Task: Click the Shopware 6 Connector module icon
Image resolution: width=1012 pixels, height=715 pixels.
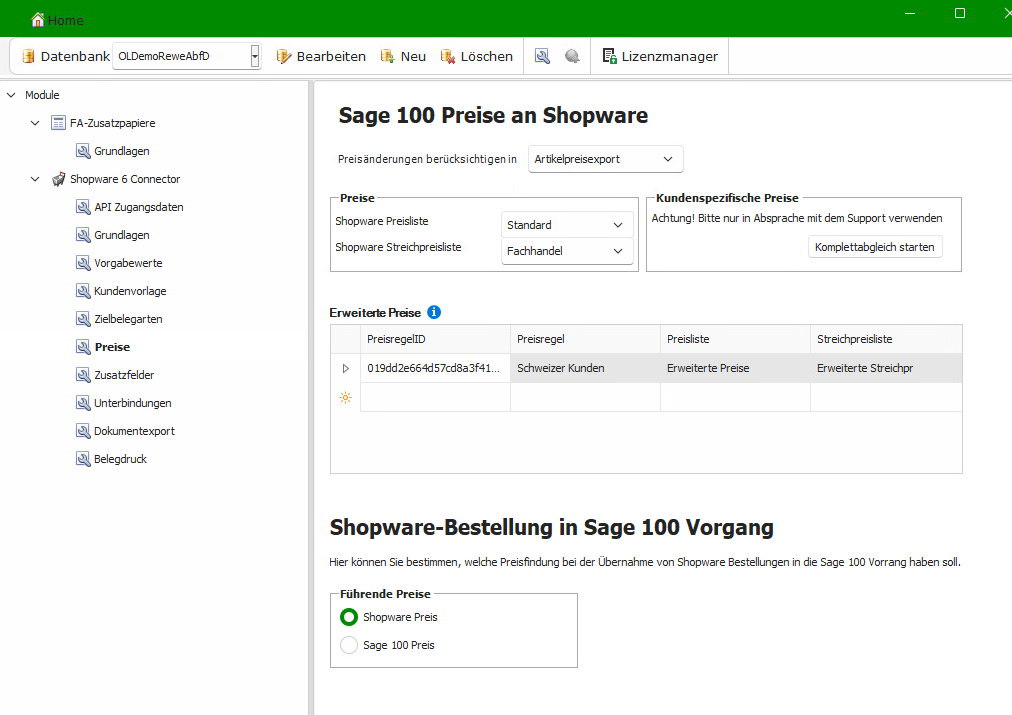Action: click(x=58, y=179)
